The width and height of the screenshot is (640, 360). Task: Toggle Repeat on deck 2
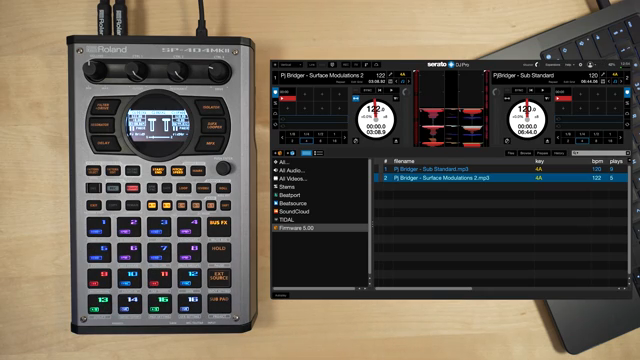click(553, 82)
